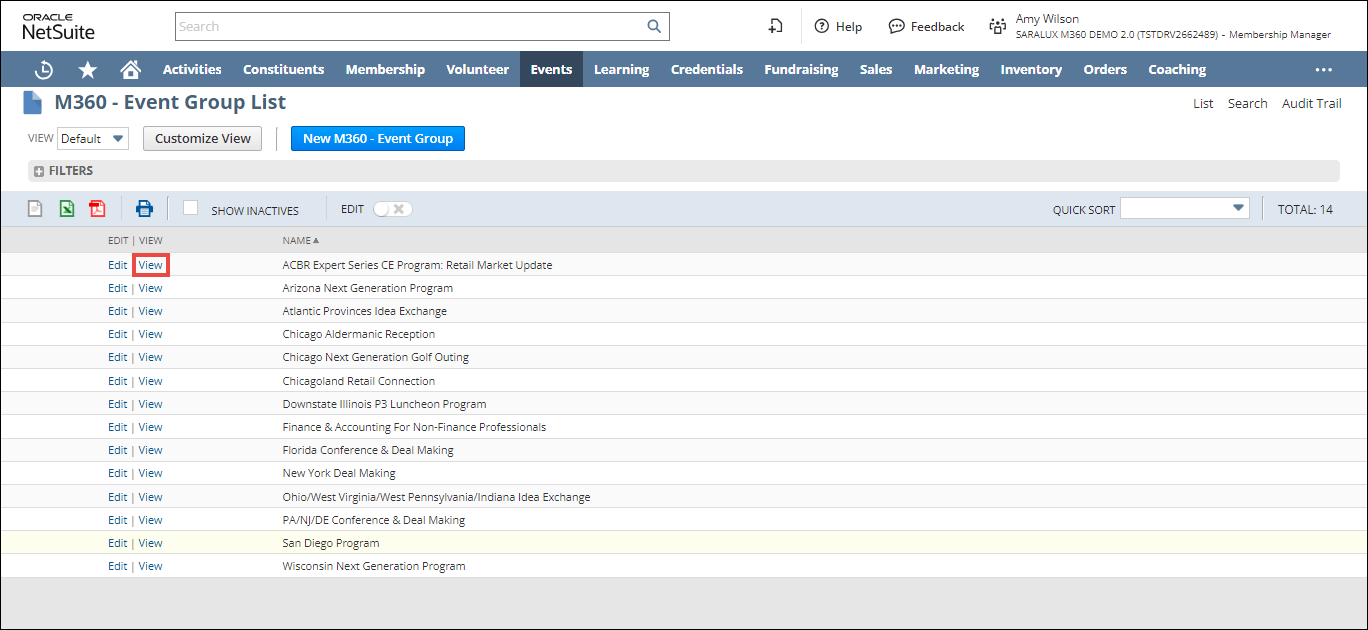Open the Quick Sort dropdown
Screen dimensions: 1368x630
coord(1184,208)
